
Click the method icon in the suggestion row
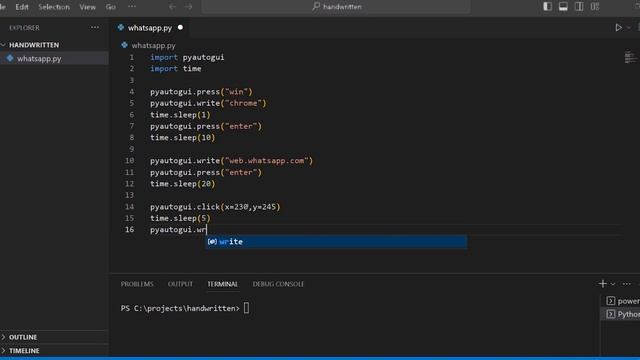click(x=212, y=242)
